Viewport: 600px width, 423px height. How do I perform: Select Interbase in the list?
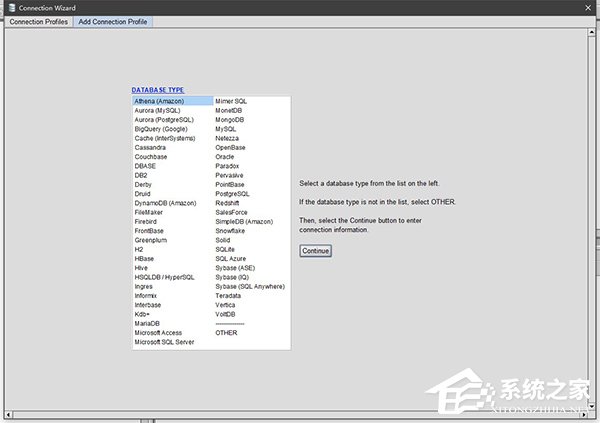pyautogui.click(x=148, y=305)
